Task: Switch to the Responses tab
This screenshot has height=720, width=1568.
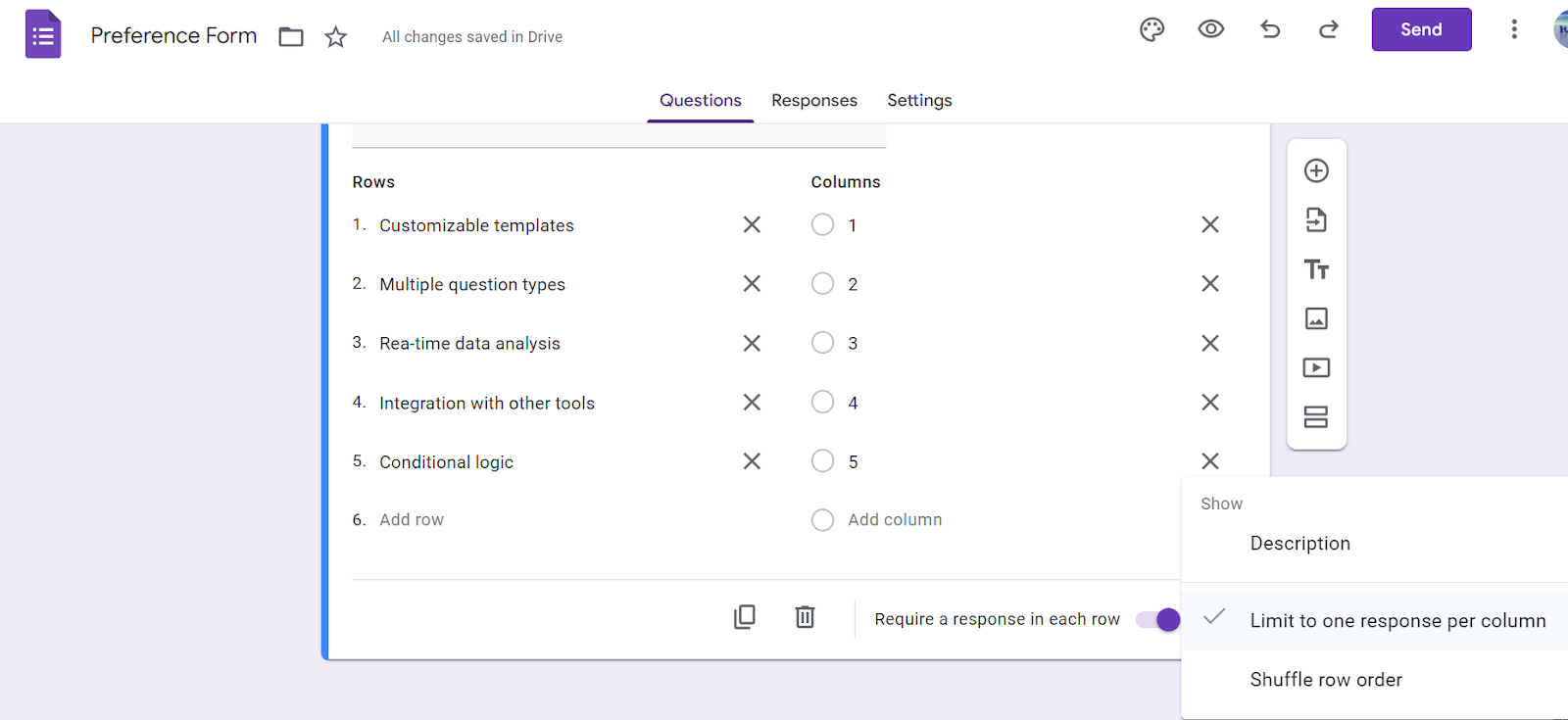Action: coord(814,100)
